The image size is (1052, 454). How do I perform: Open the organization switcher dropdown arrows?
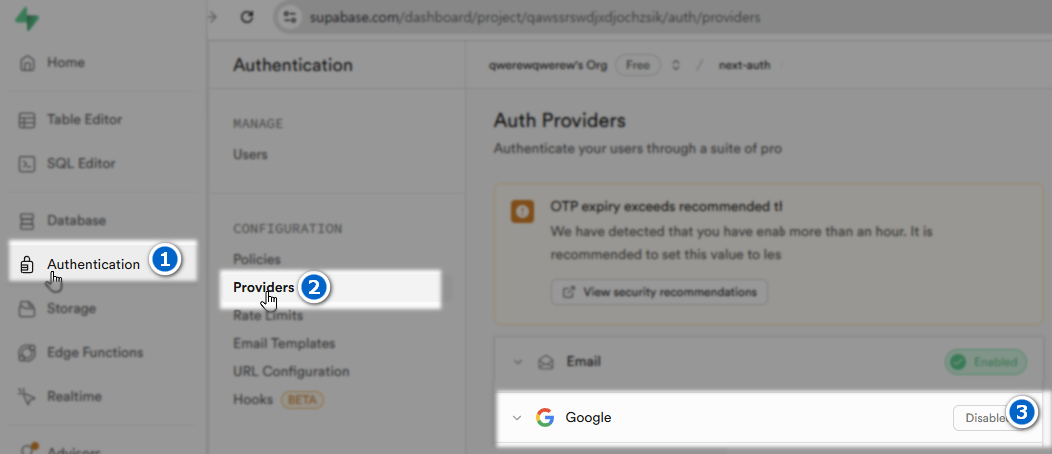pos(676,66)
